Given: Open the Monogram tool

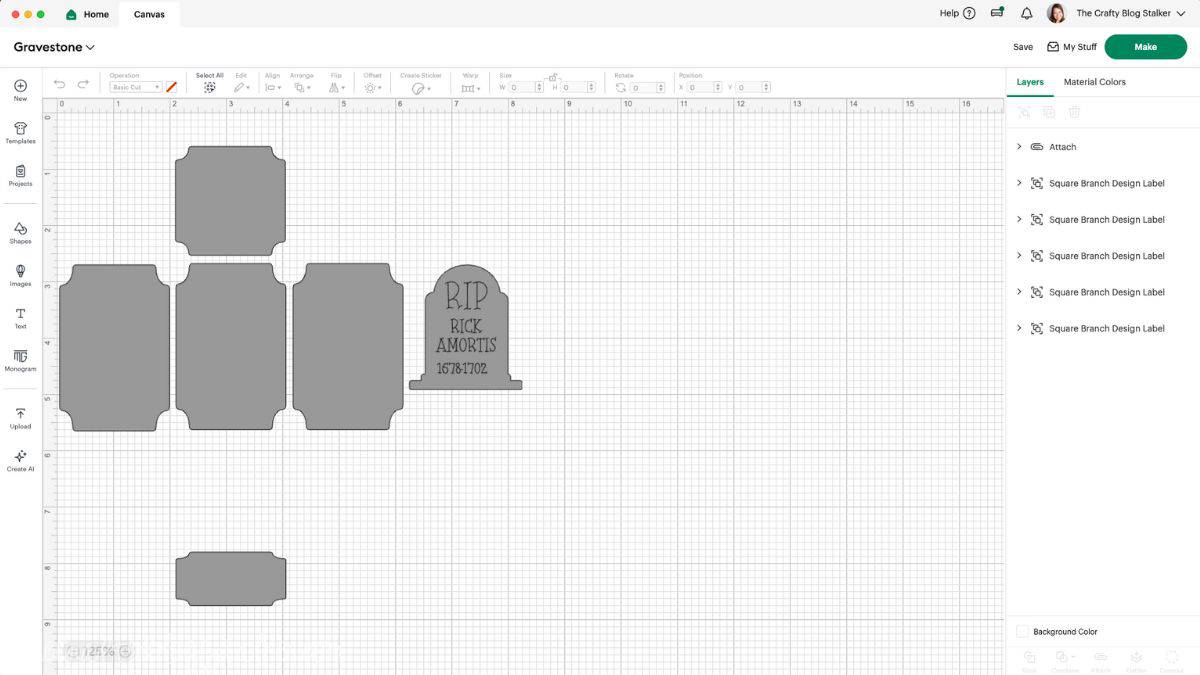Looking at the screenshot, I should coord(20,359).
